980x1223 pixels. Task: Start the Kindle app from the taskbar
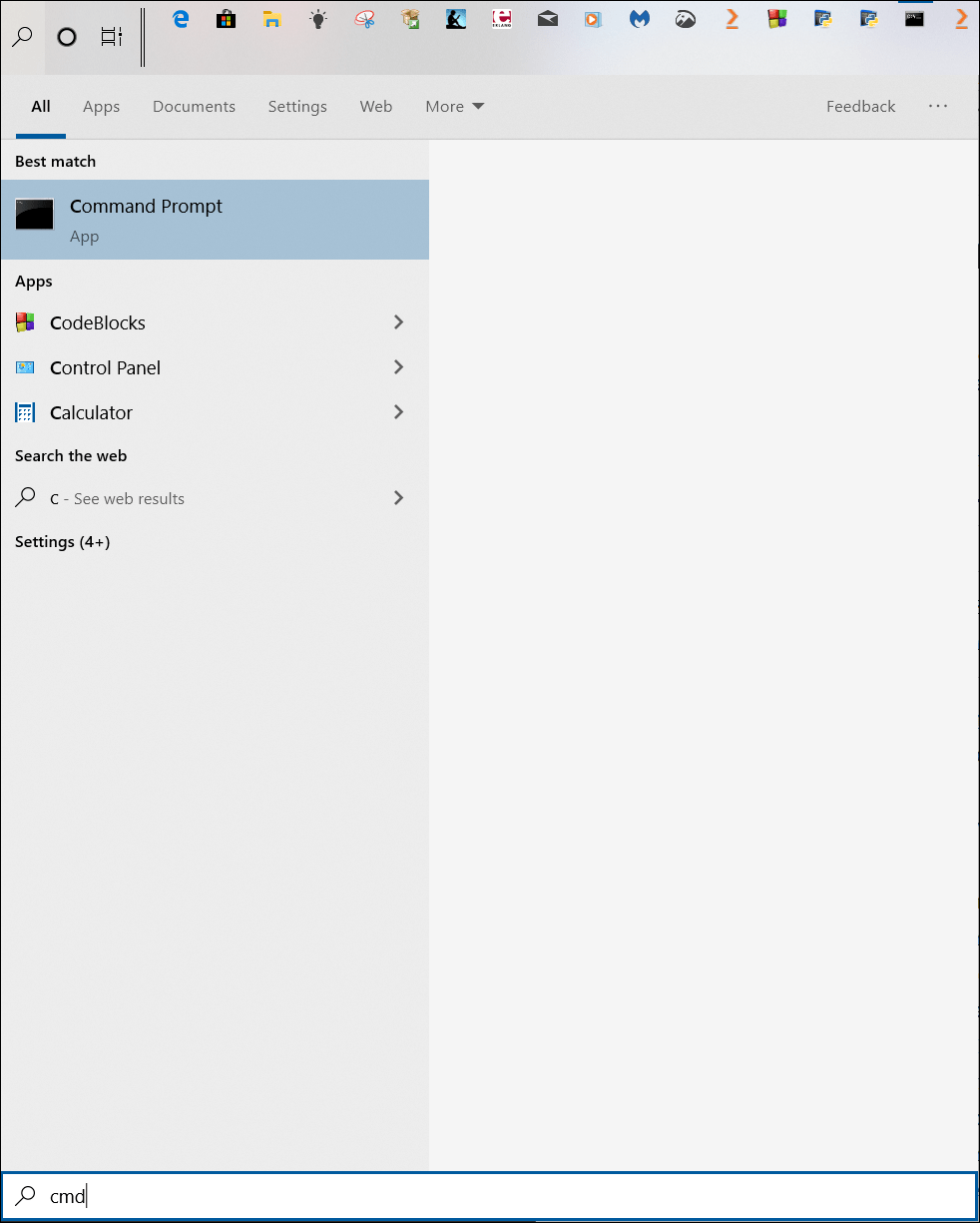point(456,18)
